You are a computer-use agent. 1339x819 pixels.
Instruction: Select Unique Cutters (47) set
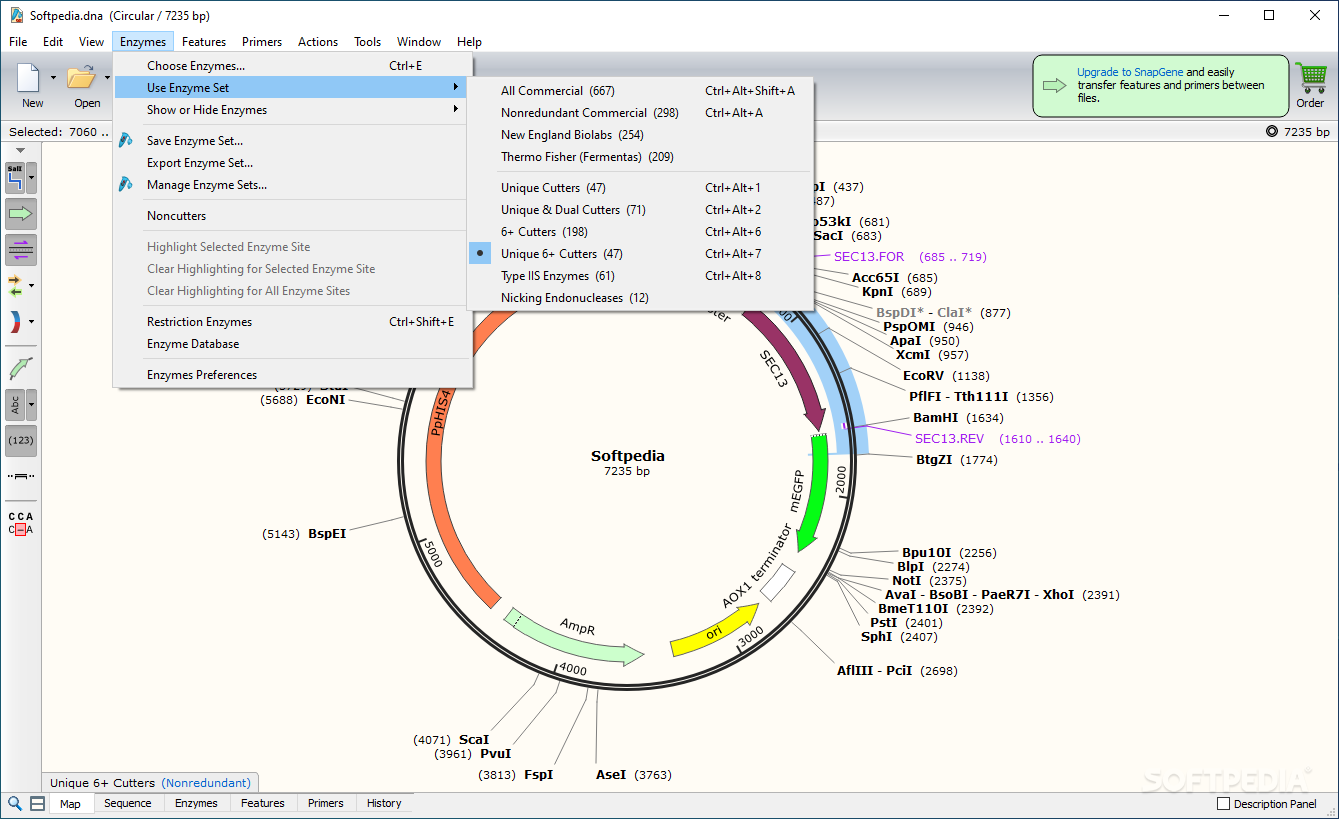pos(641,188)
